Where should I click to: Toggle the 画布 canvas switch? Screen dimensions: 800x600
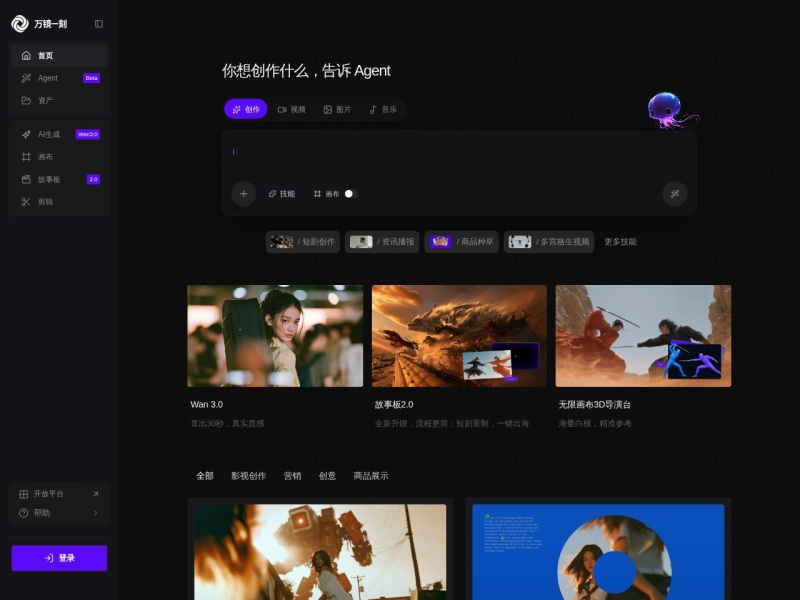tap(351, 194)
